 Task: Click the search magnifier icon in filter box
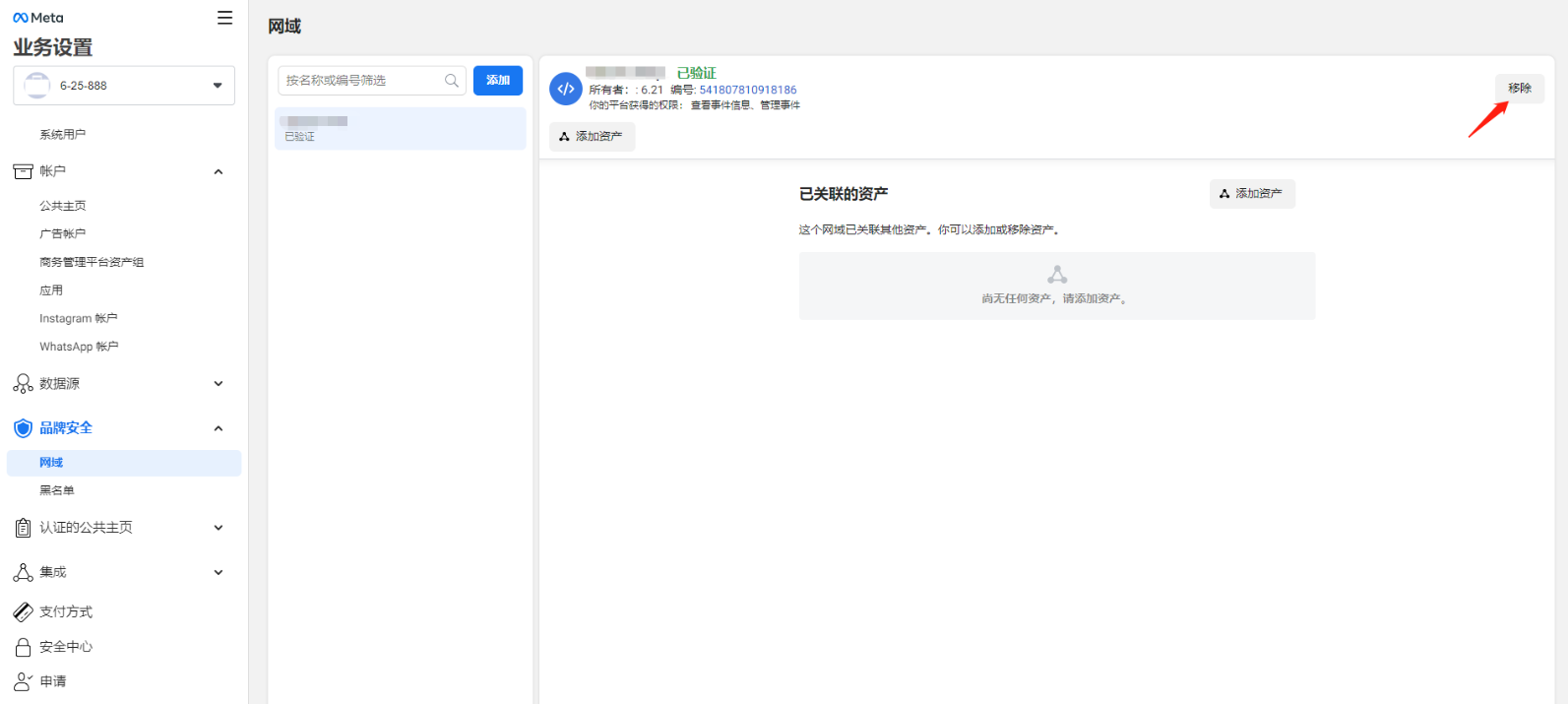click(452, 81)
